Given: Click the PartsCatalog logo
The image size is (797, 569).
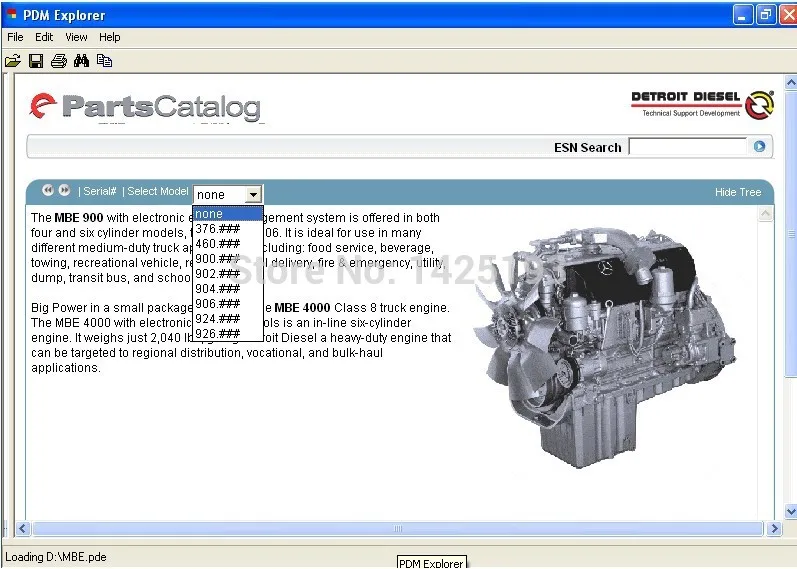Looking at the screenshot, I should (146, 107).
